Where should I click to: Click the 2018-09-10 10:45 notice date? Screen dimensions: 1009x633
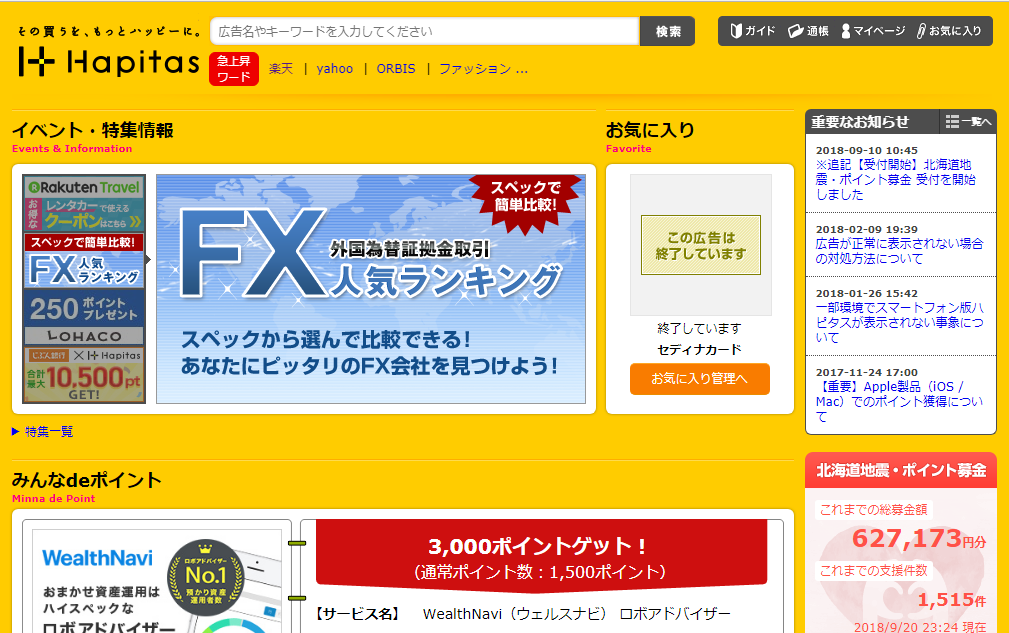pos(867,151)
